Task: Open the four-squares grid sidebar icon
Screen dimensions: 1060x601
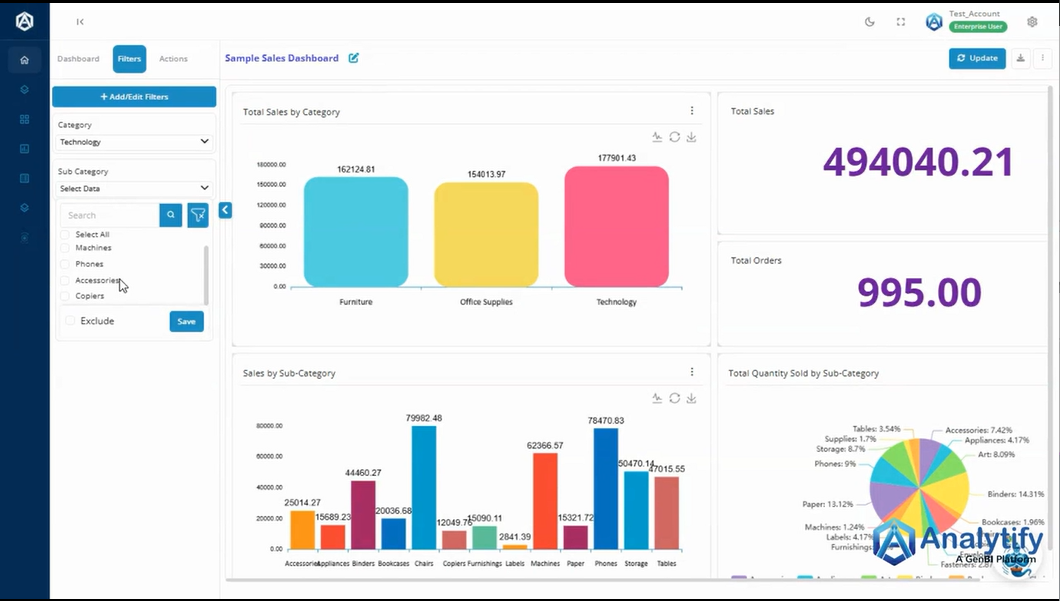Action: [24, 119]
